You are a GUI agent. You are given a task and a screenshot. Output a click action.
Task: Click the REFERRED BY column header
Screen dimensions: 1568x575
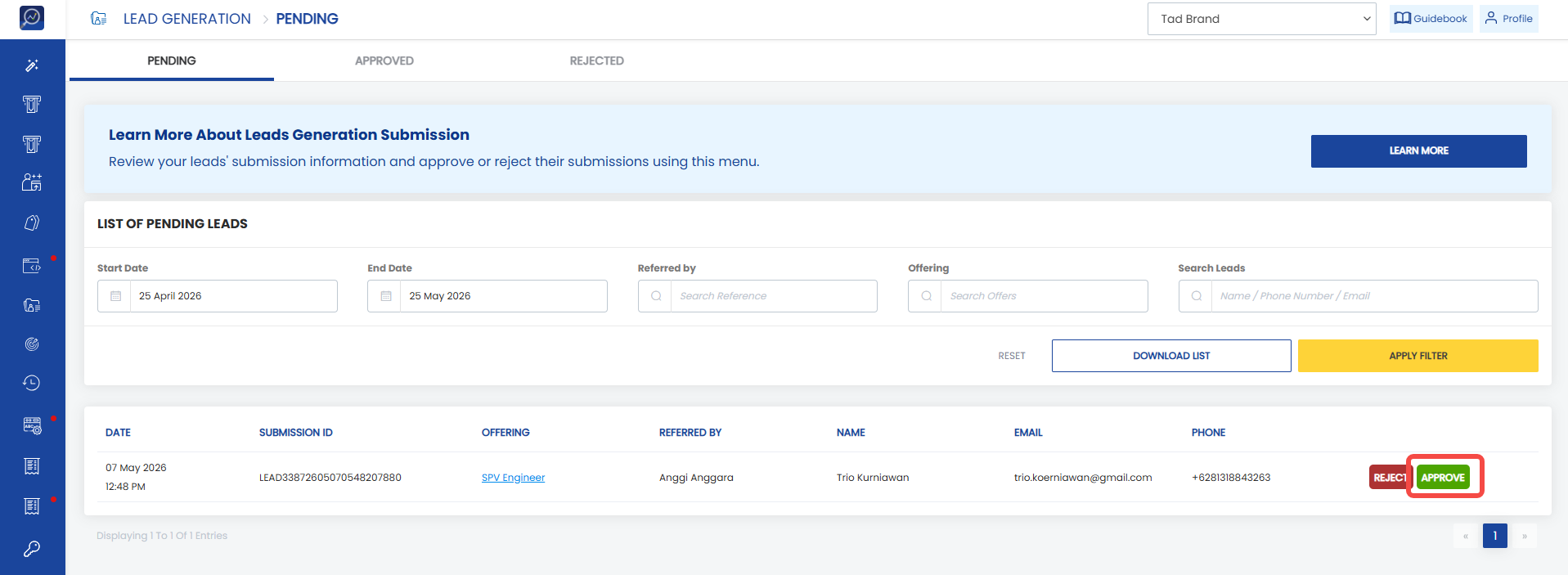click(x=690, y=433)
